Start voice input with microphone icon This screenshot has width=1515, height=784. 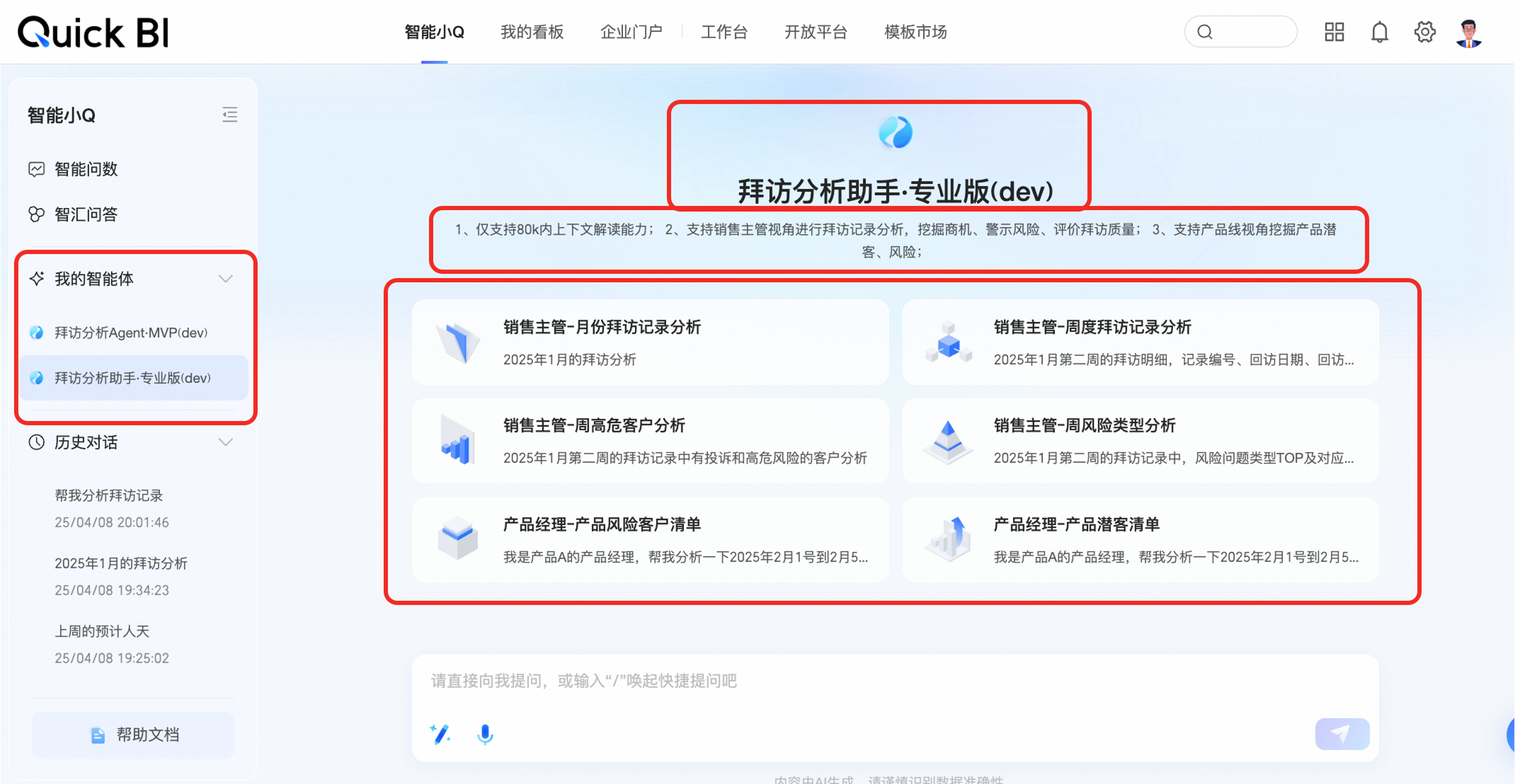pos(485,734)
